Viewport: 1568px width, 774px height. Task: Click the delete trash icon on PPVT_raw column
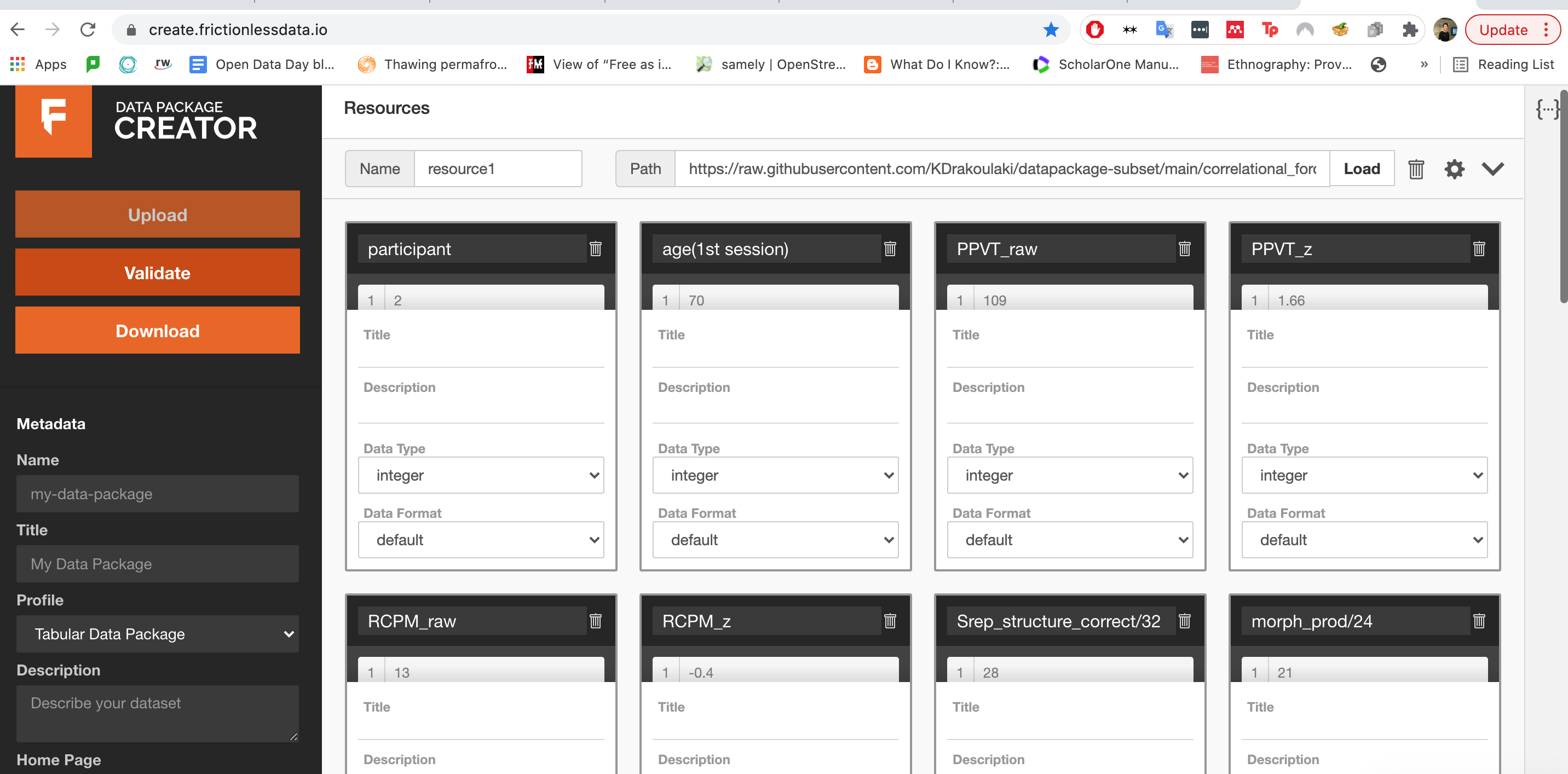(x=1184, y=250)
